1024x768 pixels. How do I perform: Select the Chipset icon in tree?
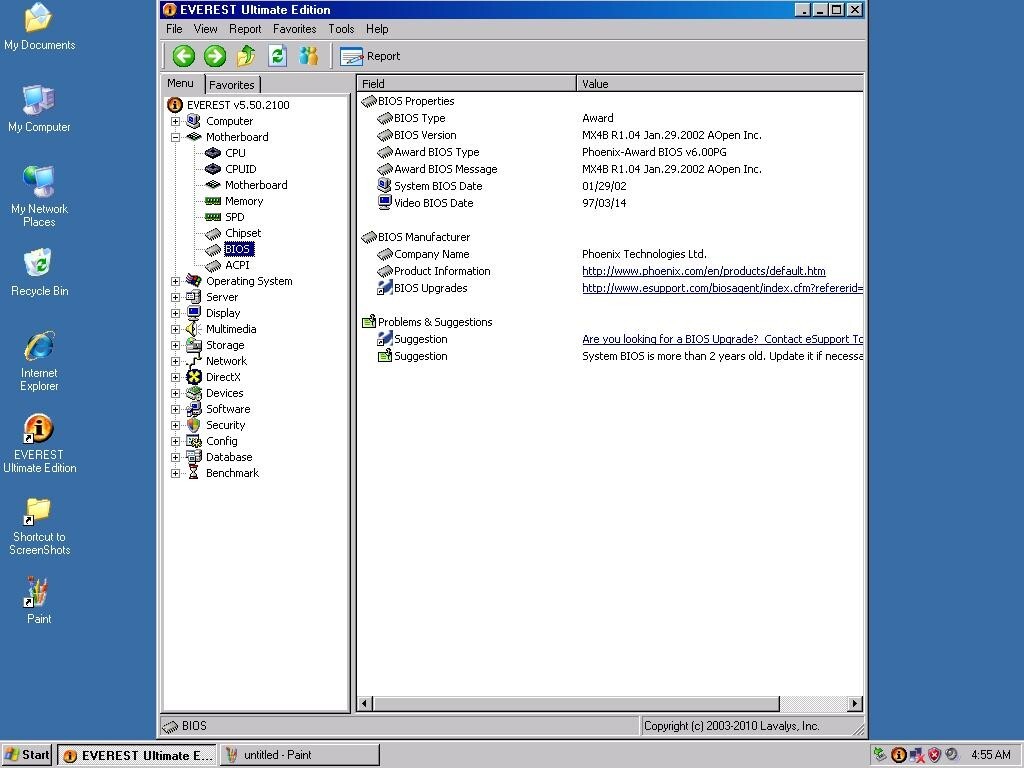point(213,233)
